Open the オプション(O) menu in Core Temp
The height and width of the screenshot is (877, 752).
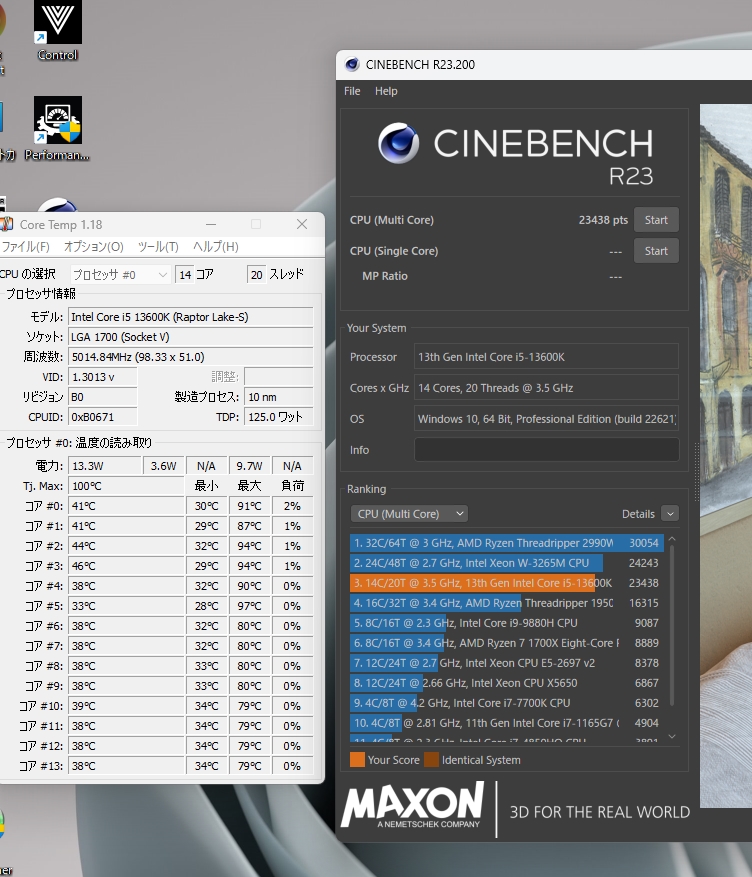coord(93,247)
